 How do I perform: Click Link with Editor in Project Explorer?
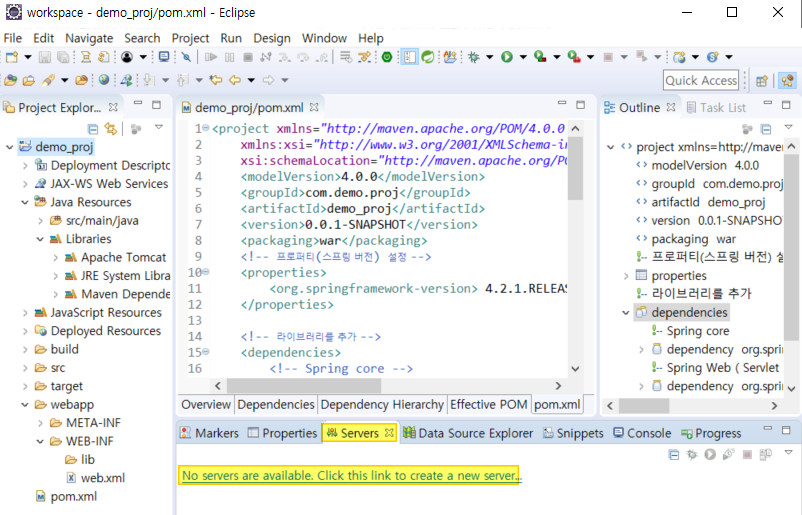point(110,129)
